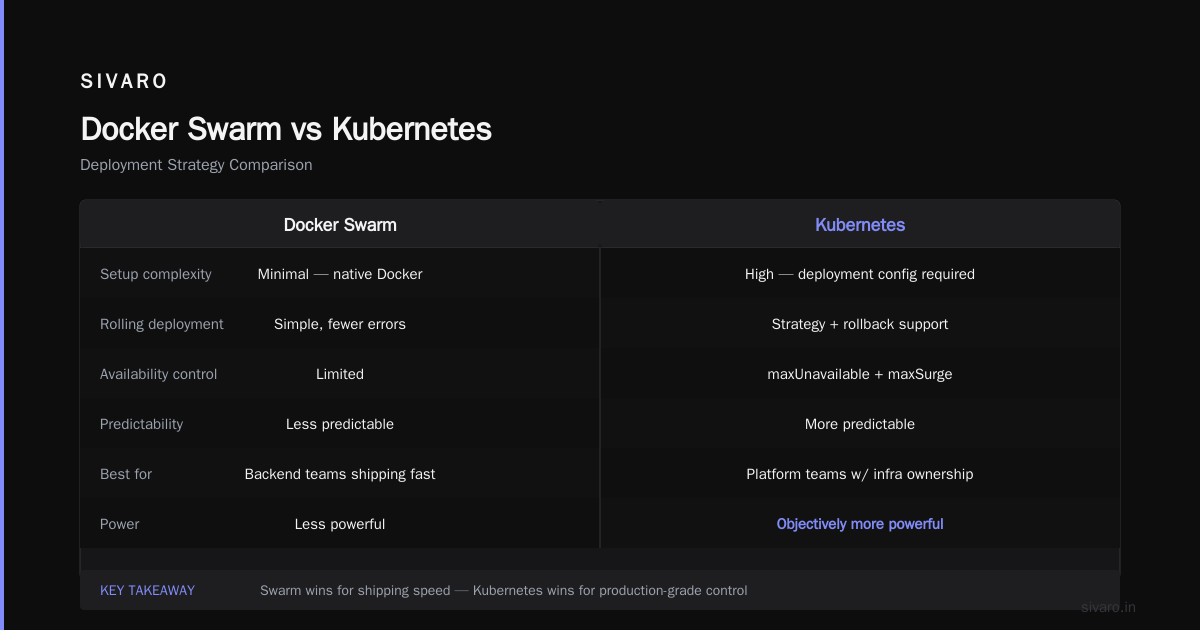The width and height of the screenshot is (1200, 630).
Task: Select the 'Availability control' row label
Action: coord(158,374)
